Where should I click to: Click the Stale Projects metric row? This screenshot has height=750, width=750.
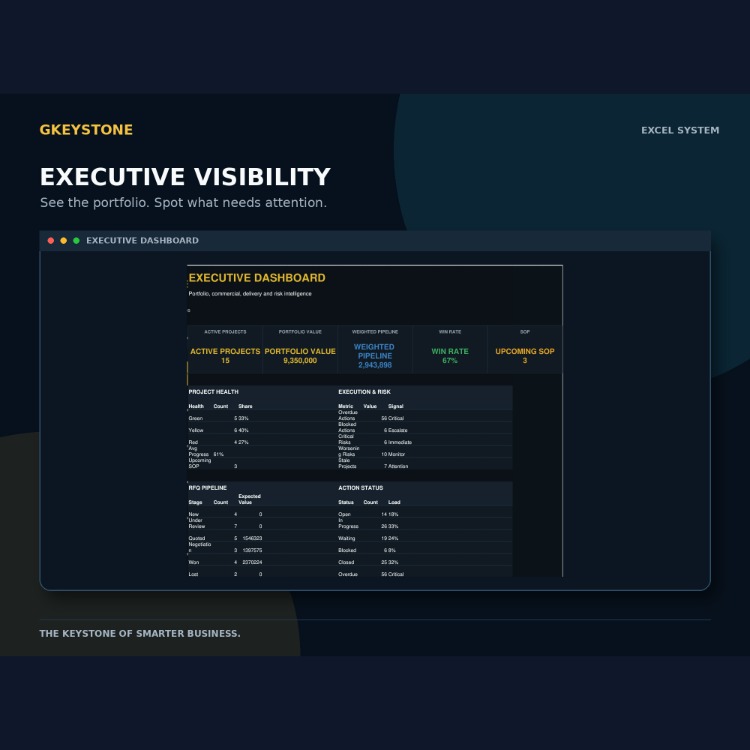425,463
